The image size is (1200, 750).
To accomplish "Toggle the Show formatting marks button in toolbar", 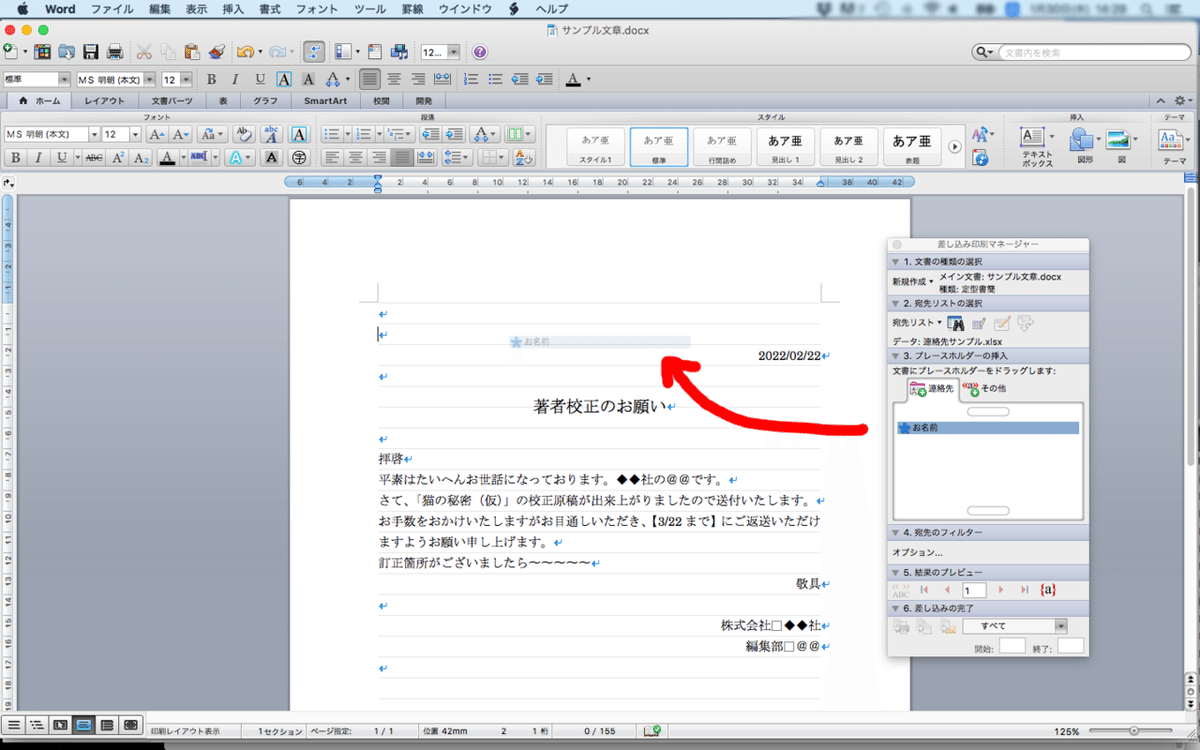I will pyautogui.click(x=314, y=52).
